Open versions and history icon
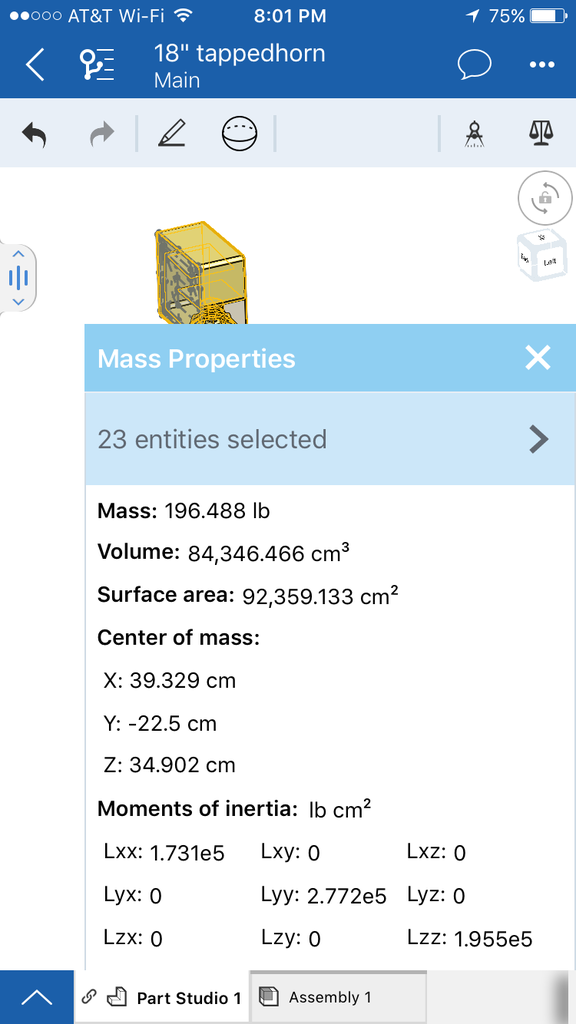The height and width of the screenshot is (1024, 576). [x=97, y=65]
